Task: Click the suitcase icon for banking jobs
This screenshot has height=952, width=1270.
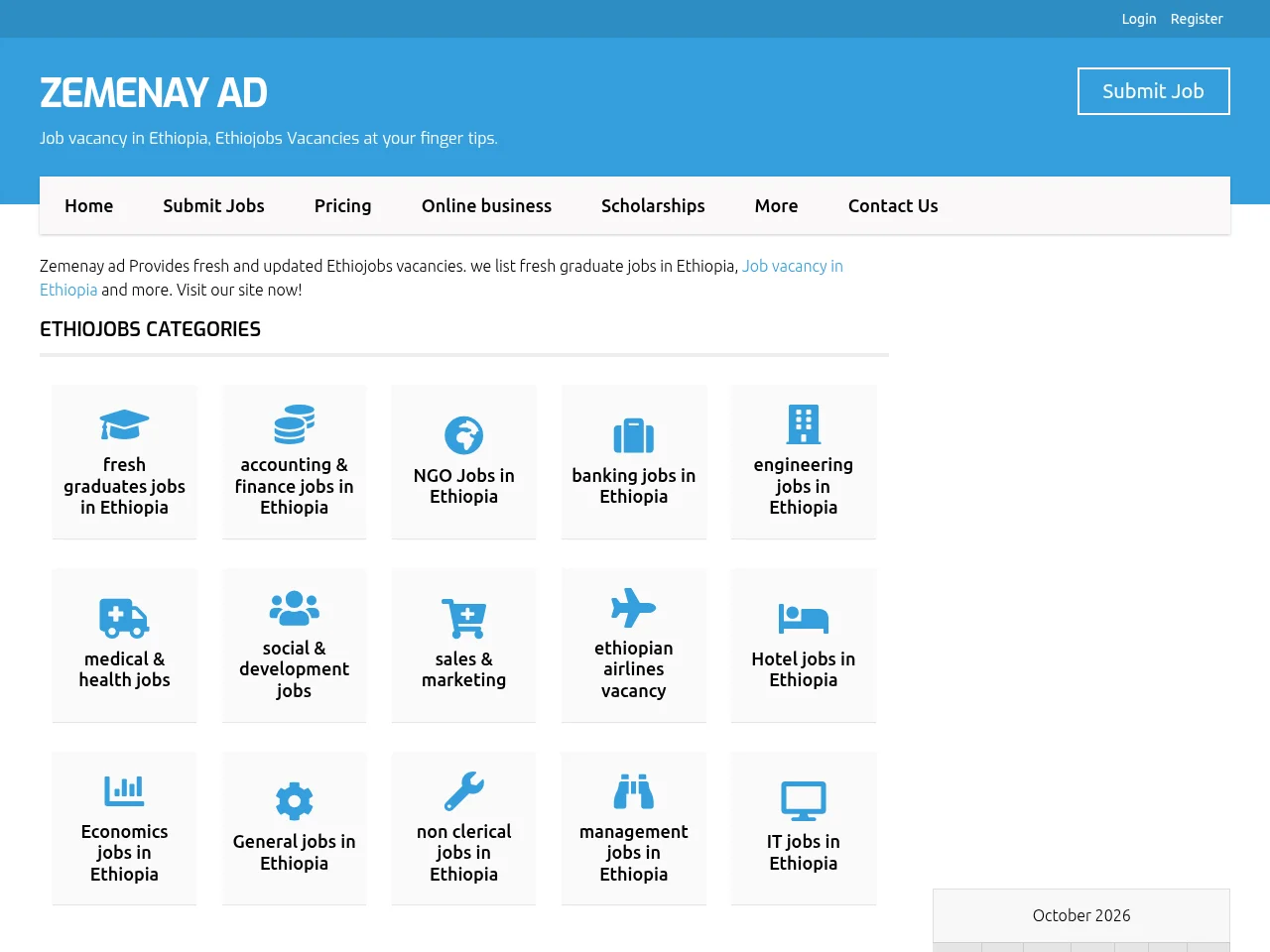Action: point(634,435)
